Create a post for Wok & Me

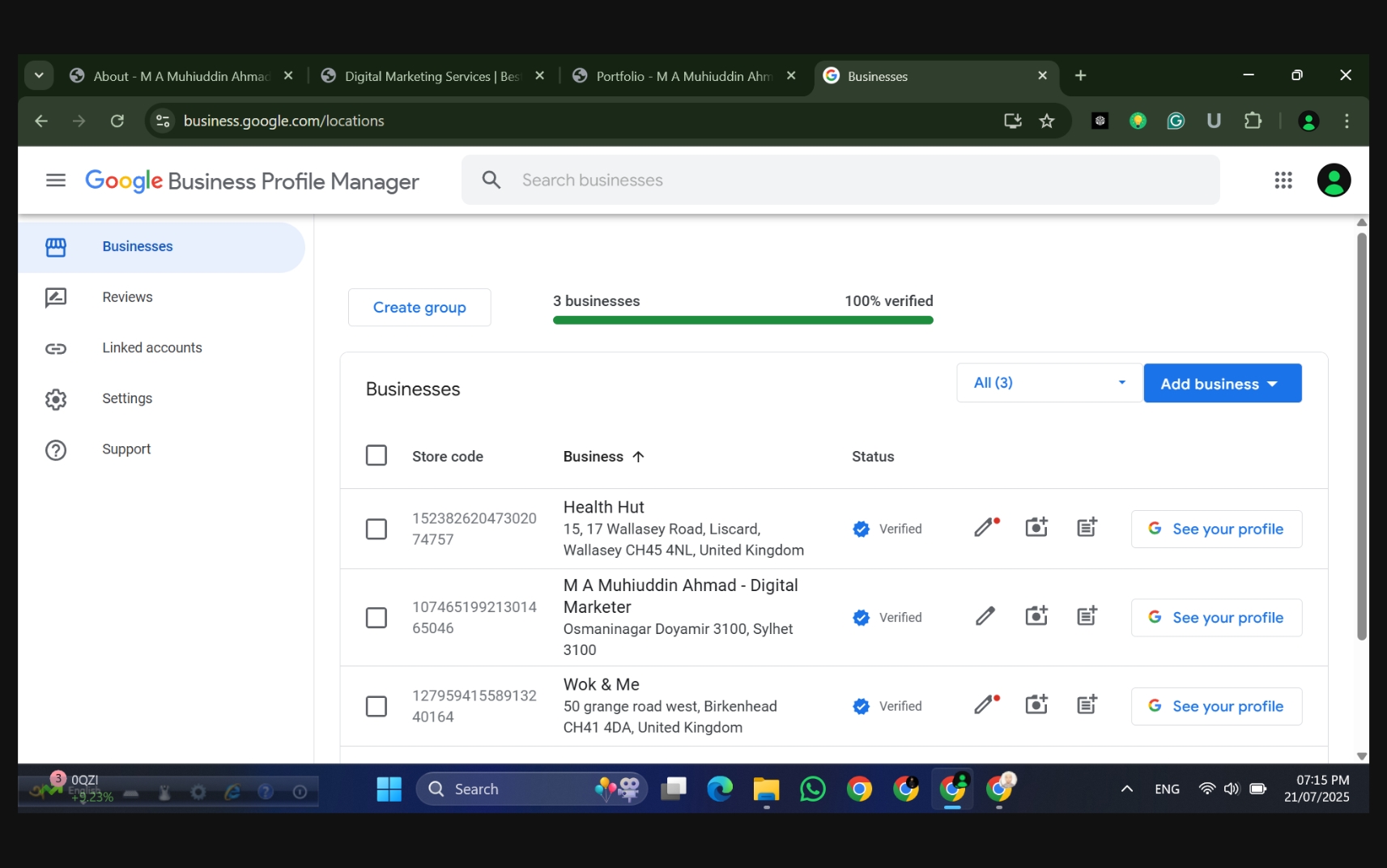pos(1087,705)
